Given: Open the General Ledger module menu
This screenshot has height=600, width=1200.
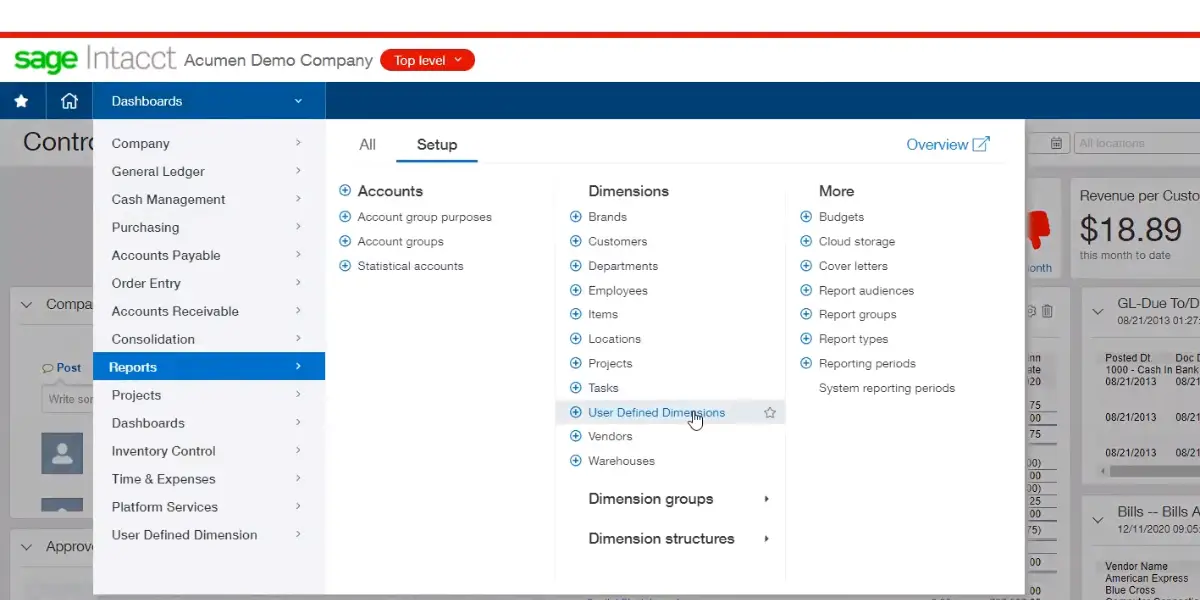Looking at the screenshot, I should (x=209, y=171).
